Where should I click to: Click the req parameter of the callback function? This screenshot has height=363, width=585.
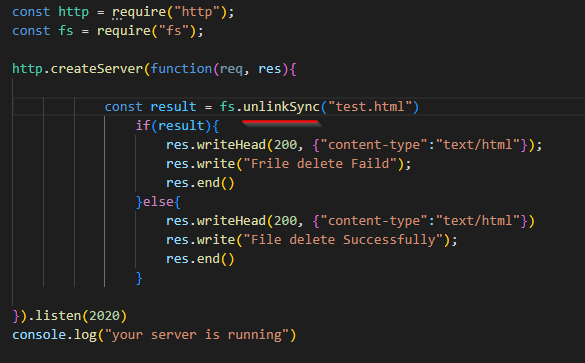click(x=231, y=69)
